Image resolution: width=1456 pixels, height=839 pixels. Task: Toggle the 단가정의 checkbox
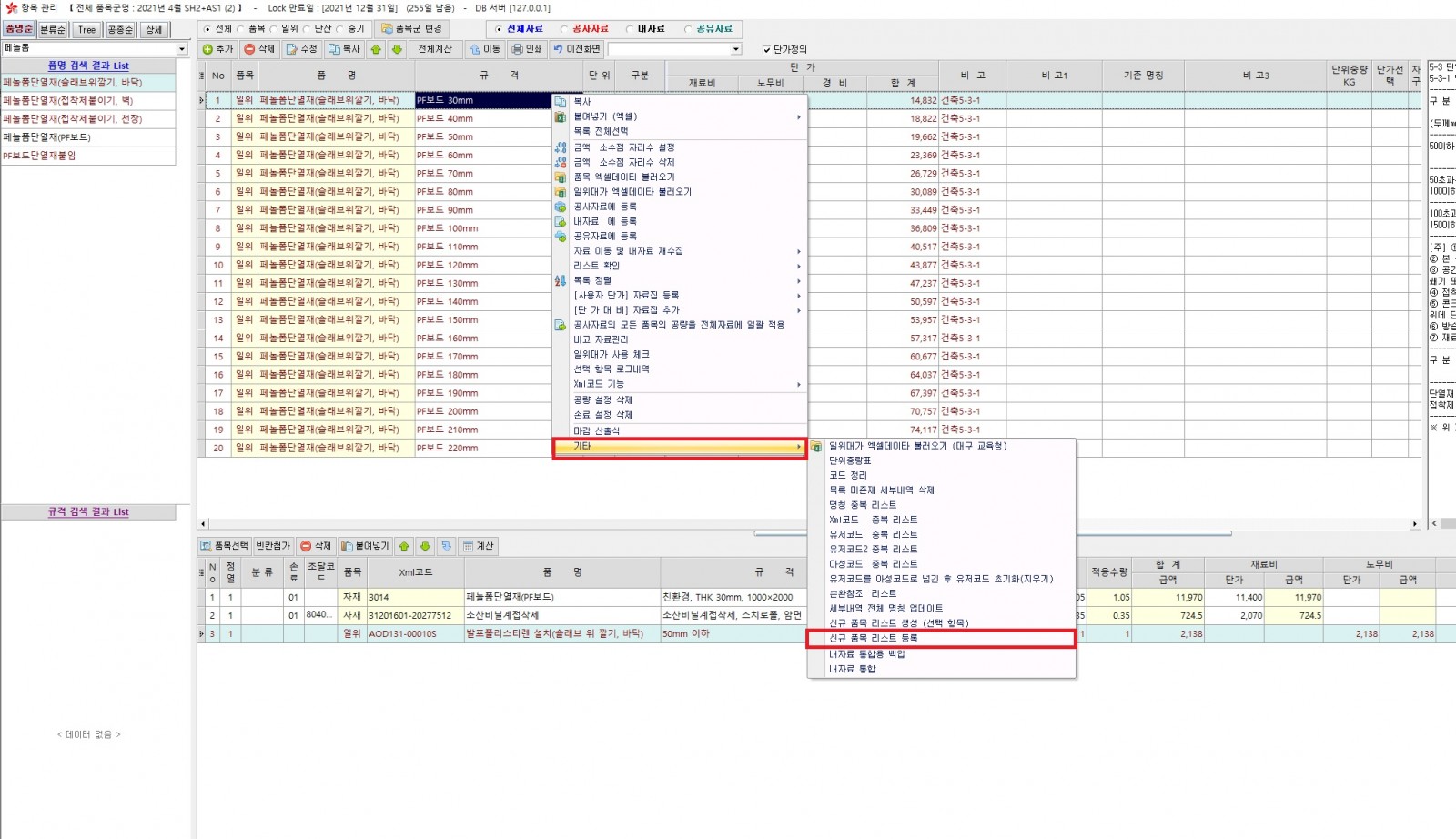tap(766, 50)
